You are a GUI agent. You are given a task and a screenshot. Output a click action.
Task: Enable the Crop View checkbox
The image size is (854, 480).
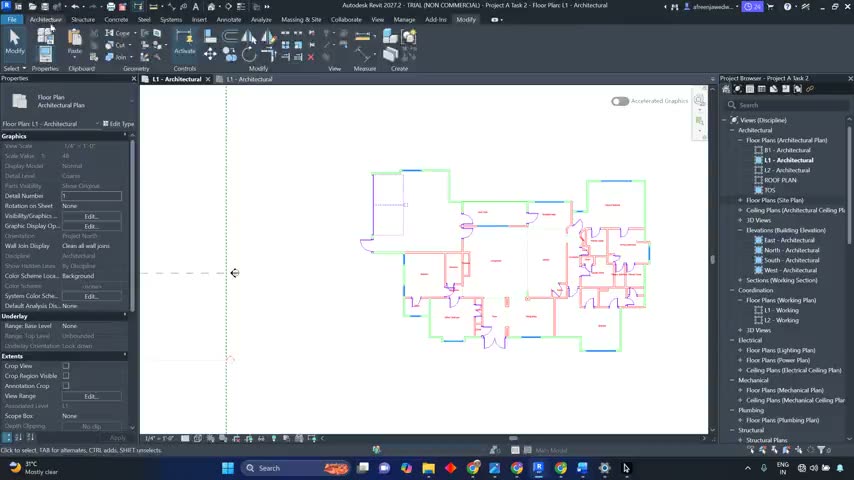66,366
